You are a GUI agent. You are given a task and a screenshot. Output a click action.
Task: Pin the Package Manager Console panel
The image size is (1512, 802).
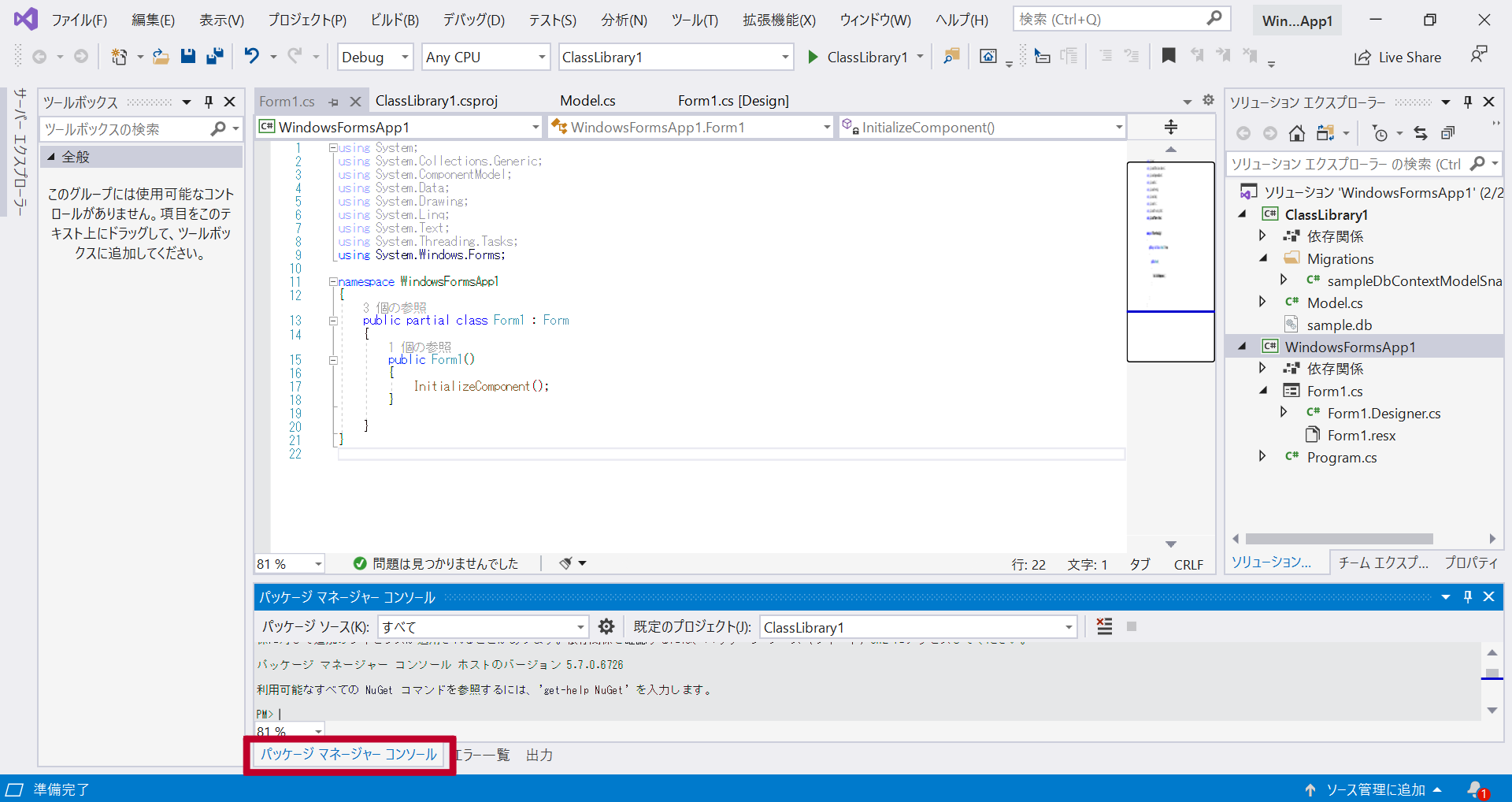point(1467,596)
